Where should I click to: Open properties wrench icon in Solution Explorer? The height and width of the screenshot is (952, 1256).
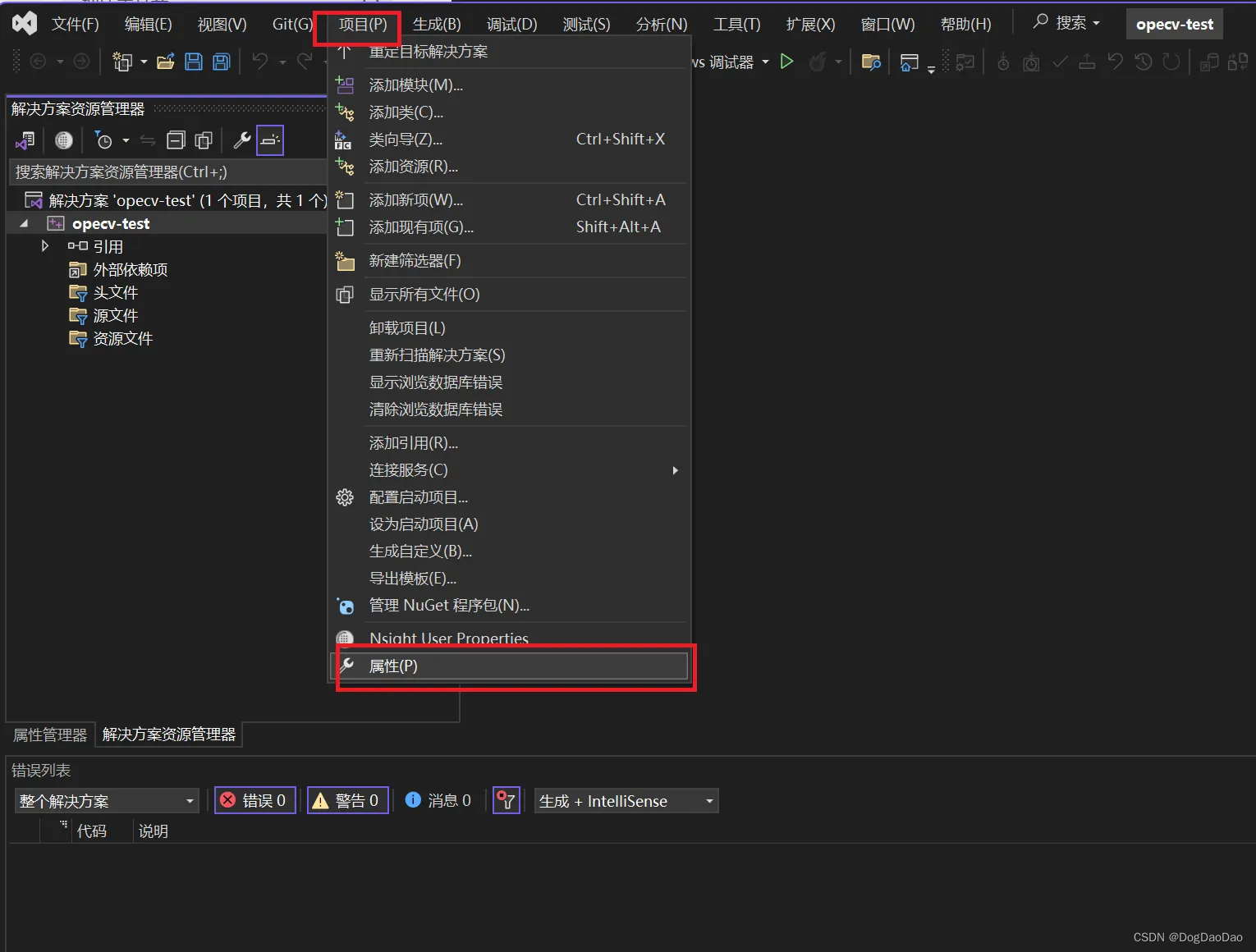[241, 140]
